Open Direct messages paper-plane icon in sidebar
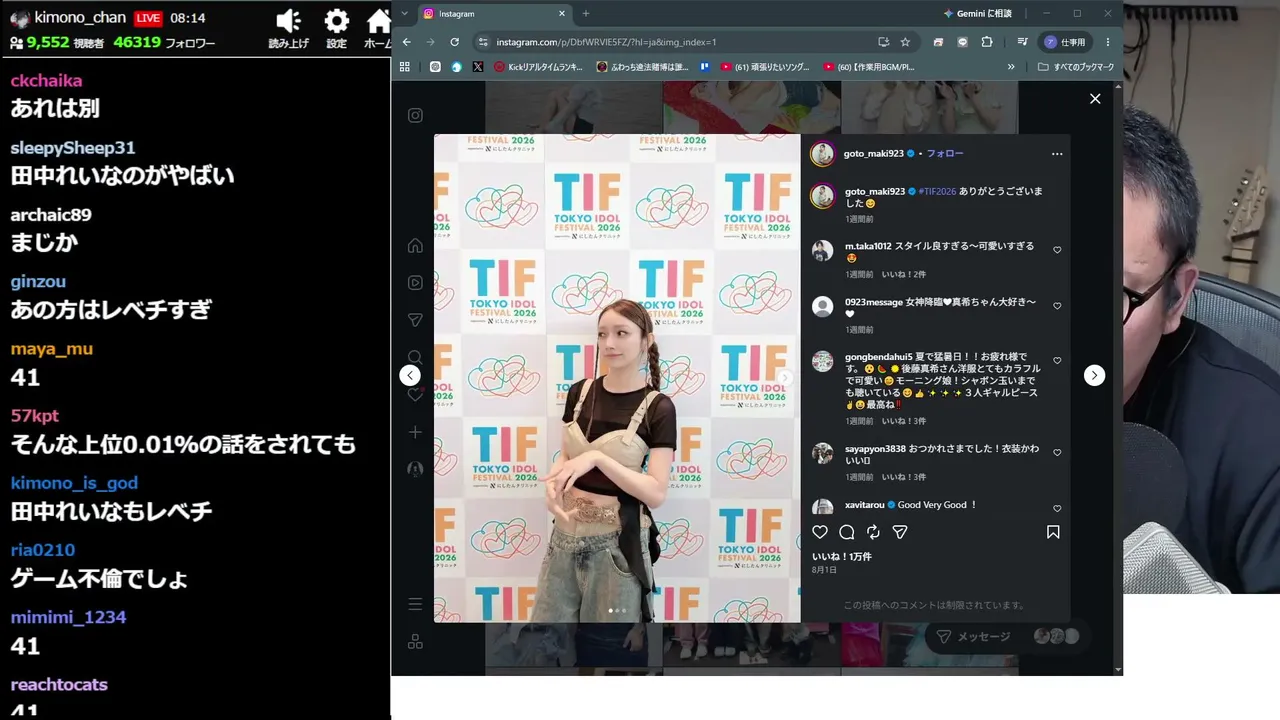This screenshot has height=720, width=1280. 415,320
